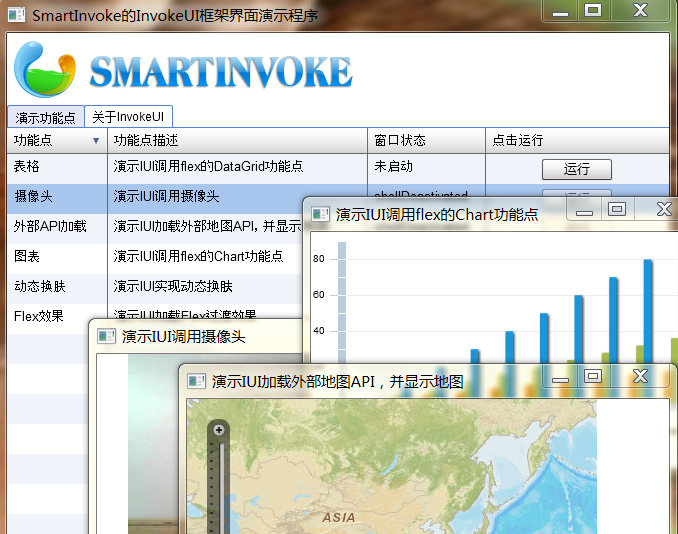678x534 pixels.
Task: Click description 演示IUI调用flex的DataGrid功能点
Action: pos(208,166)
